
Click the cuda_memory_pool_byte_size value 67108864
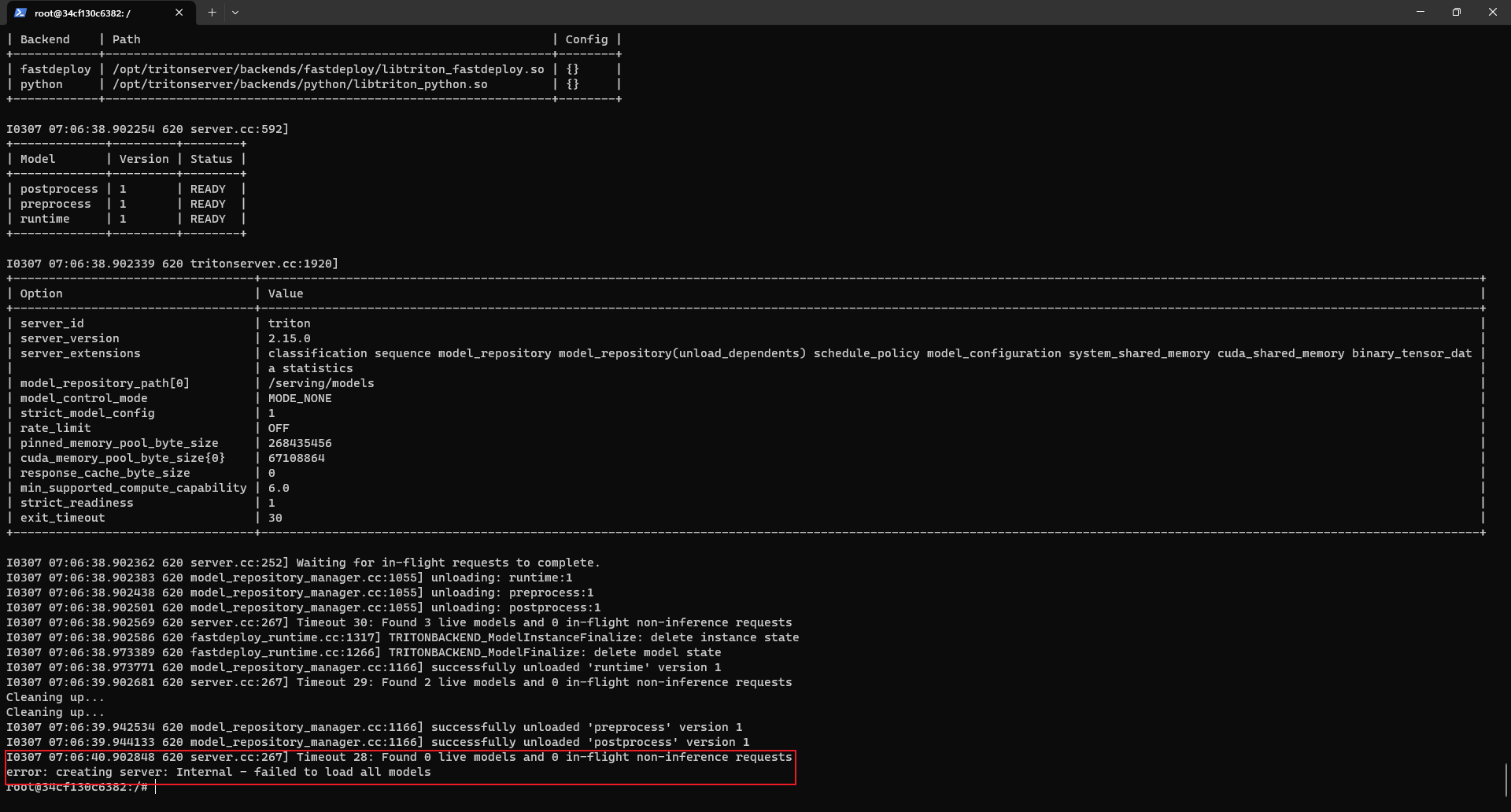click(x=296, y=458)
